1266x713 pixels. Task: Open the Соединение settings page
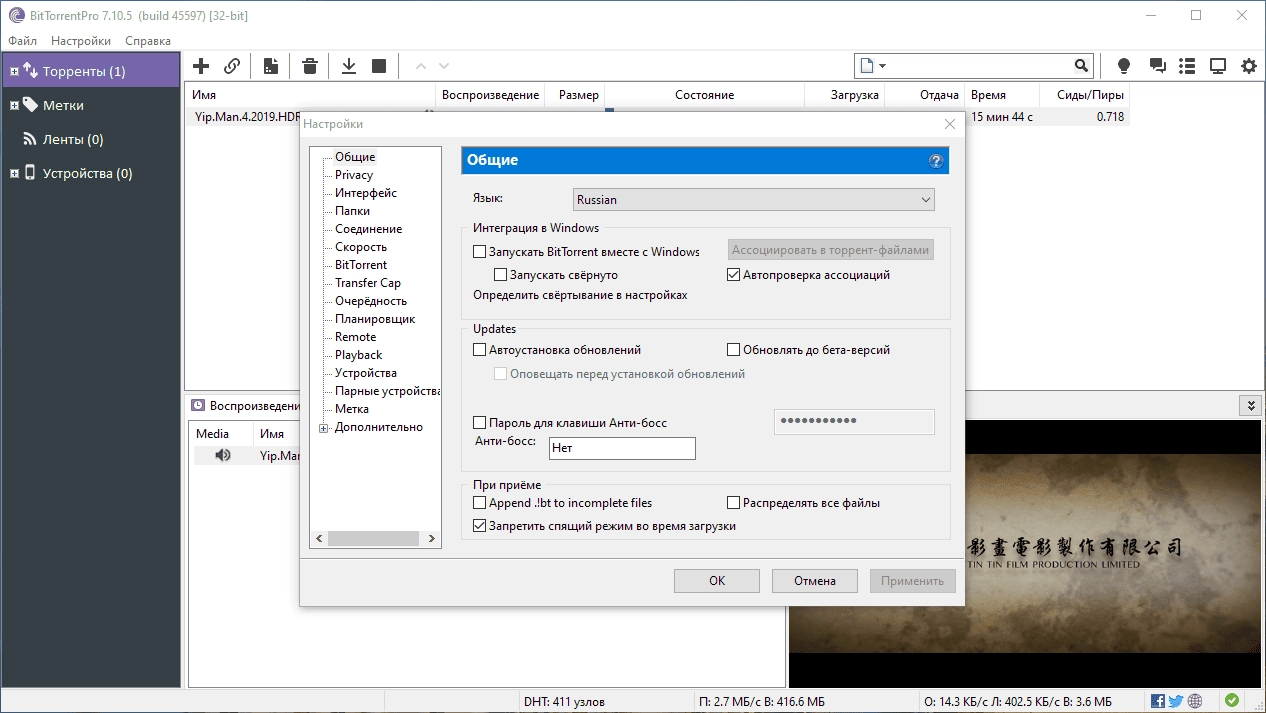tap(368, 229)
